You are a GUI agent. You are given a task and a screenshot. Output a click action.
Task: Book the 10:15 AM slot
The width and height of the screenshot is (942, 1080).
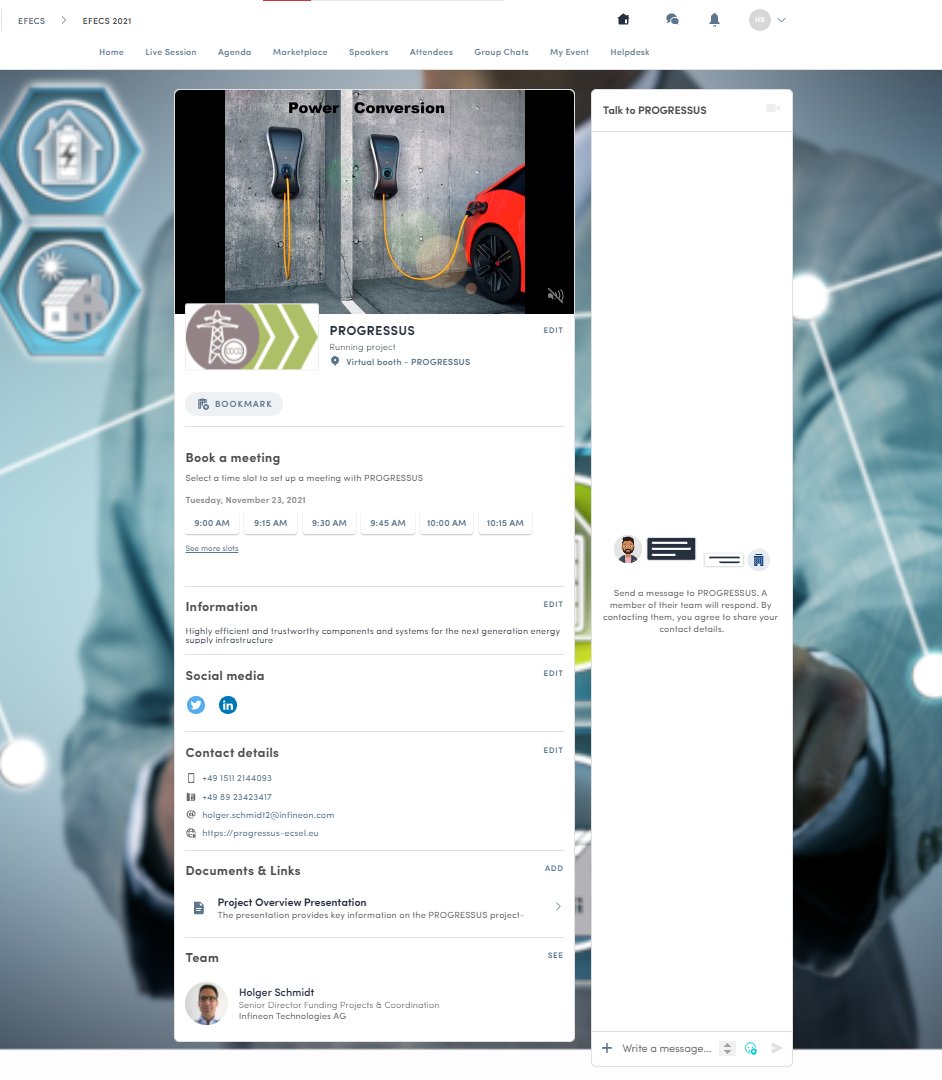505,523
